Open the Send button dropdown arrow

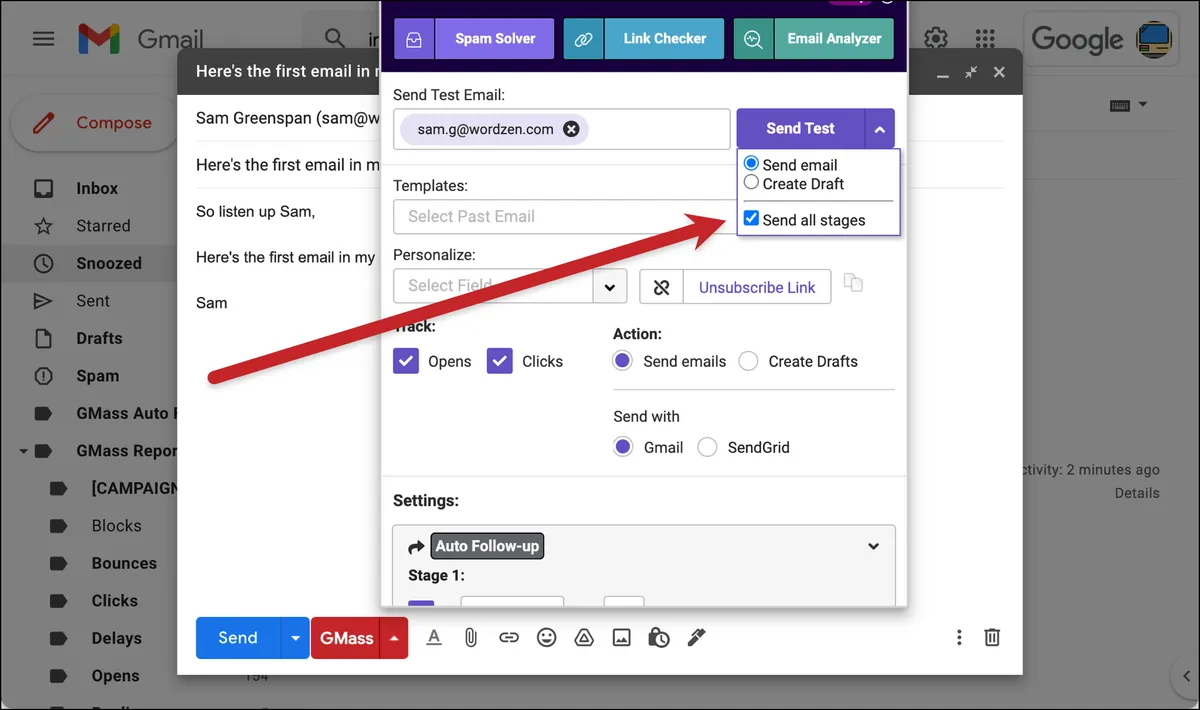pyautogui.click(x=295, y=638)
